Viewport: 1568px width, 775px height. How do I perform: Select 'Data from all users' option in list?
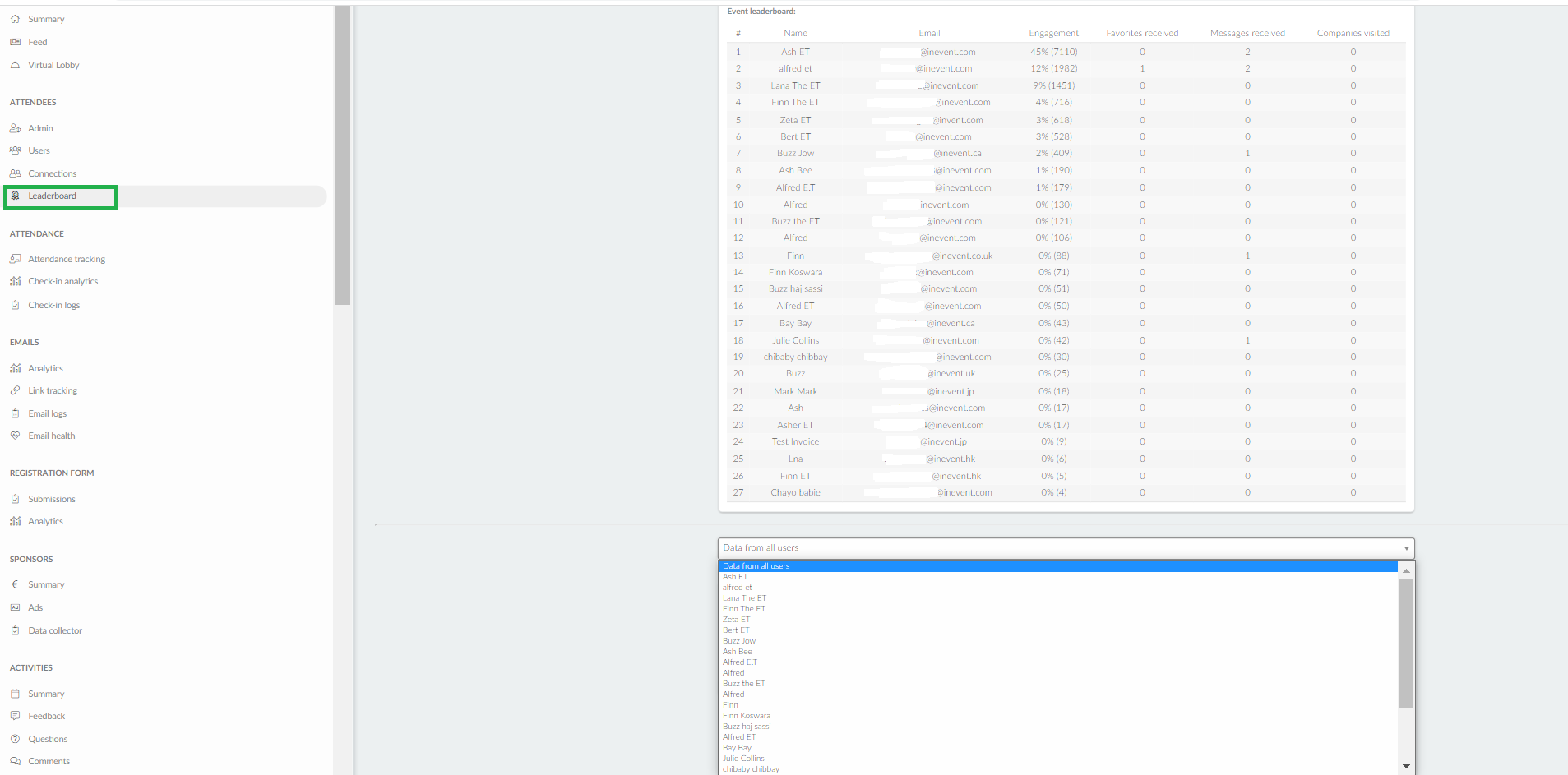pos(1058,566)
